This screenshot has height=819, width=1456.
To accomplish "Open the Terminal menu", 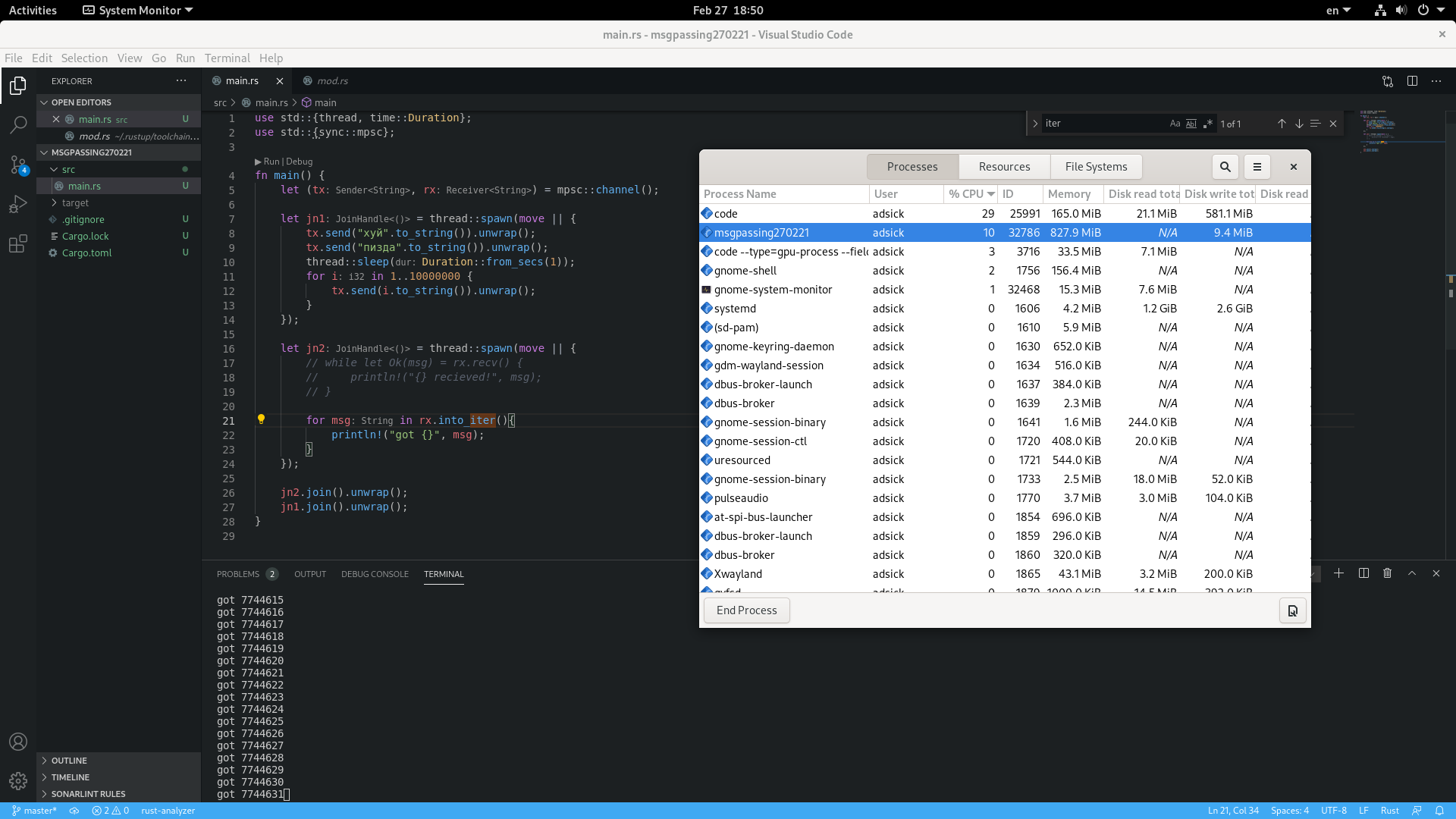I will tap(227, 58).
